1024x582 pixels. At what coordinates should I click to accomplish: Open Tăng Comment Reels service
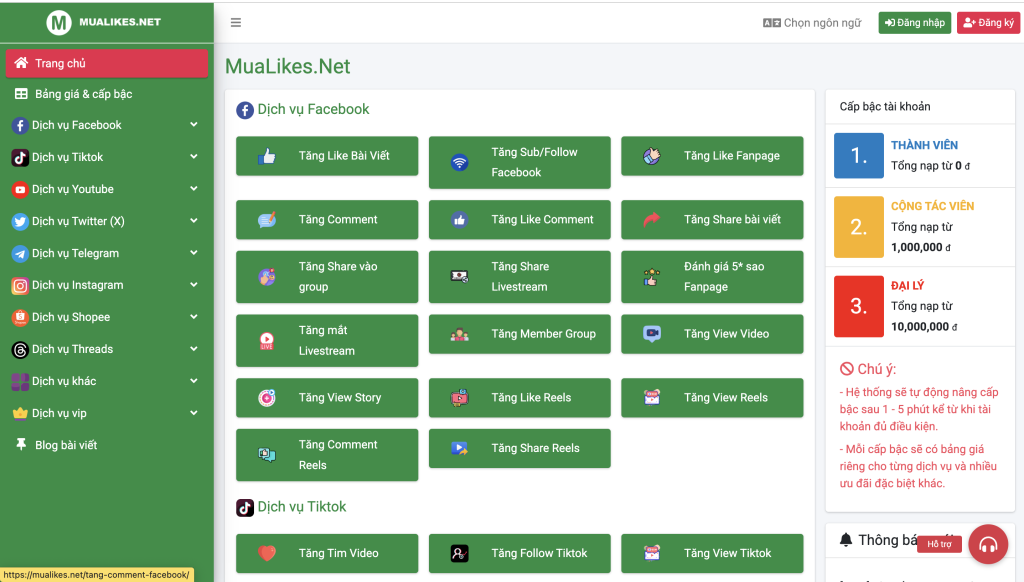coord(327,455)
